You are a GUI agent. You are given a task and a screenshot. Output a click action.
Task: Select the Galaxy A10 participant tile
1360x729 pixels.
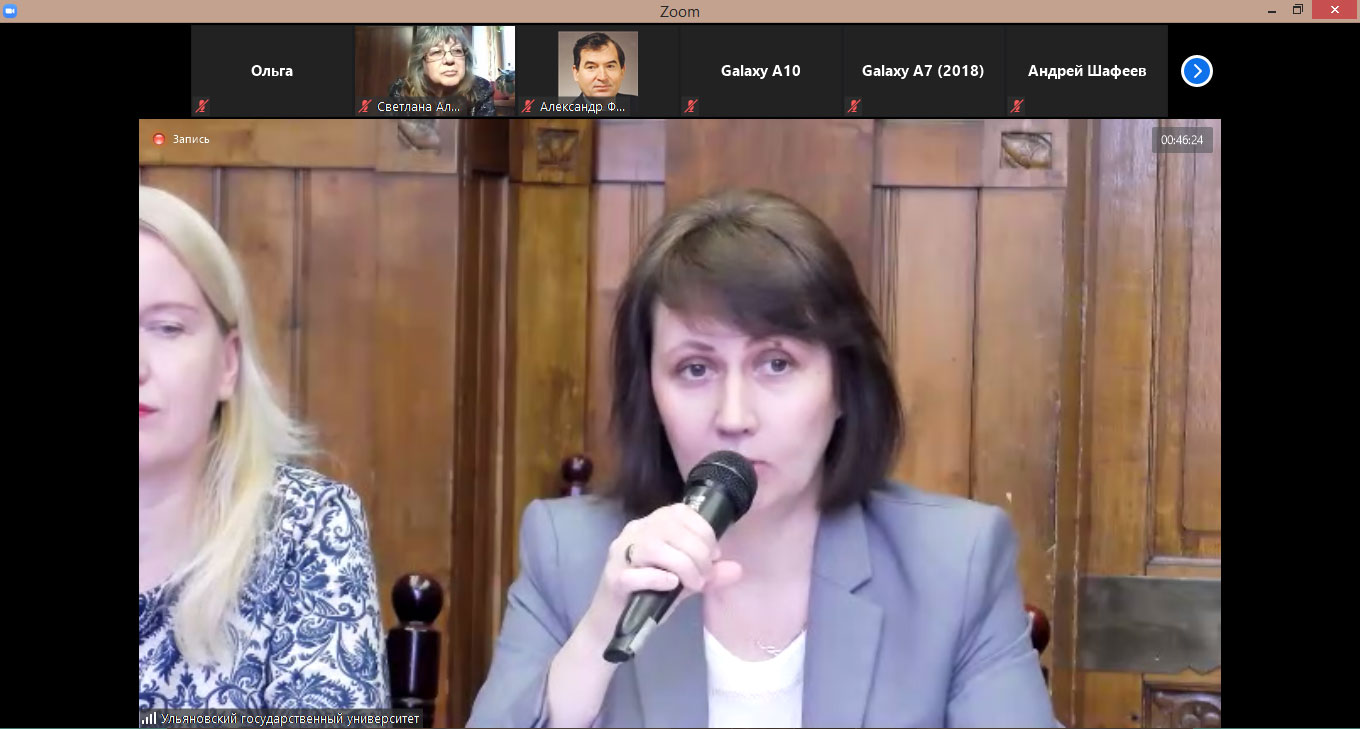pos(761,71)
